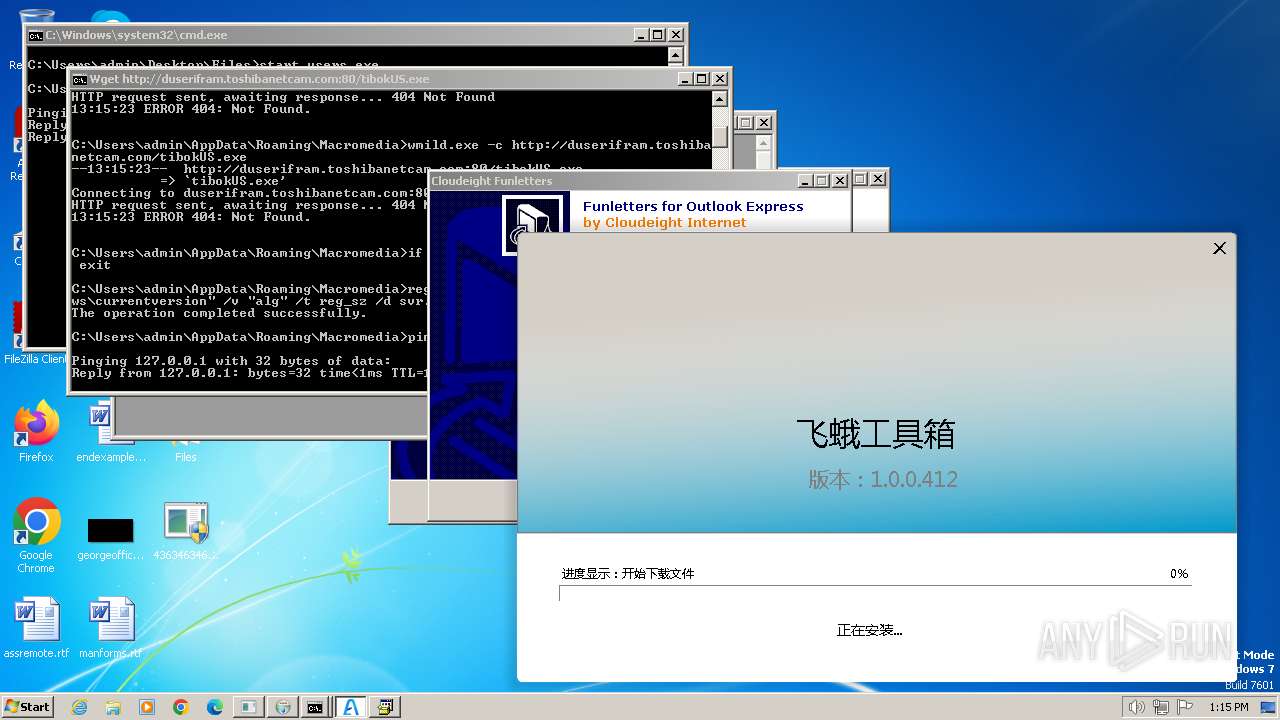Open the assremote.rtf document
This screenshot has height=720, width=1280.
click(37, 629)
